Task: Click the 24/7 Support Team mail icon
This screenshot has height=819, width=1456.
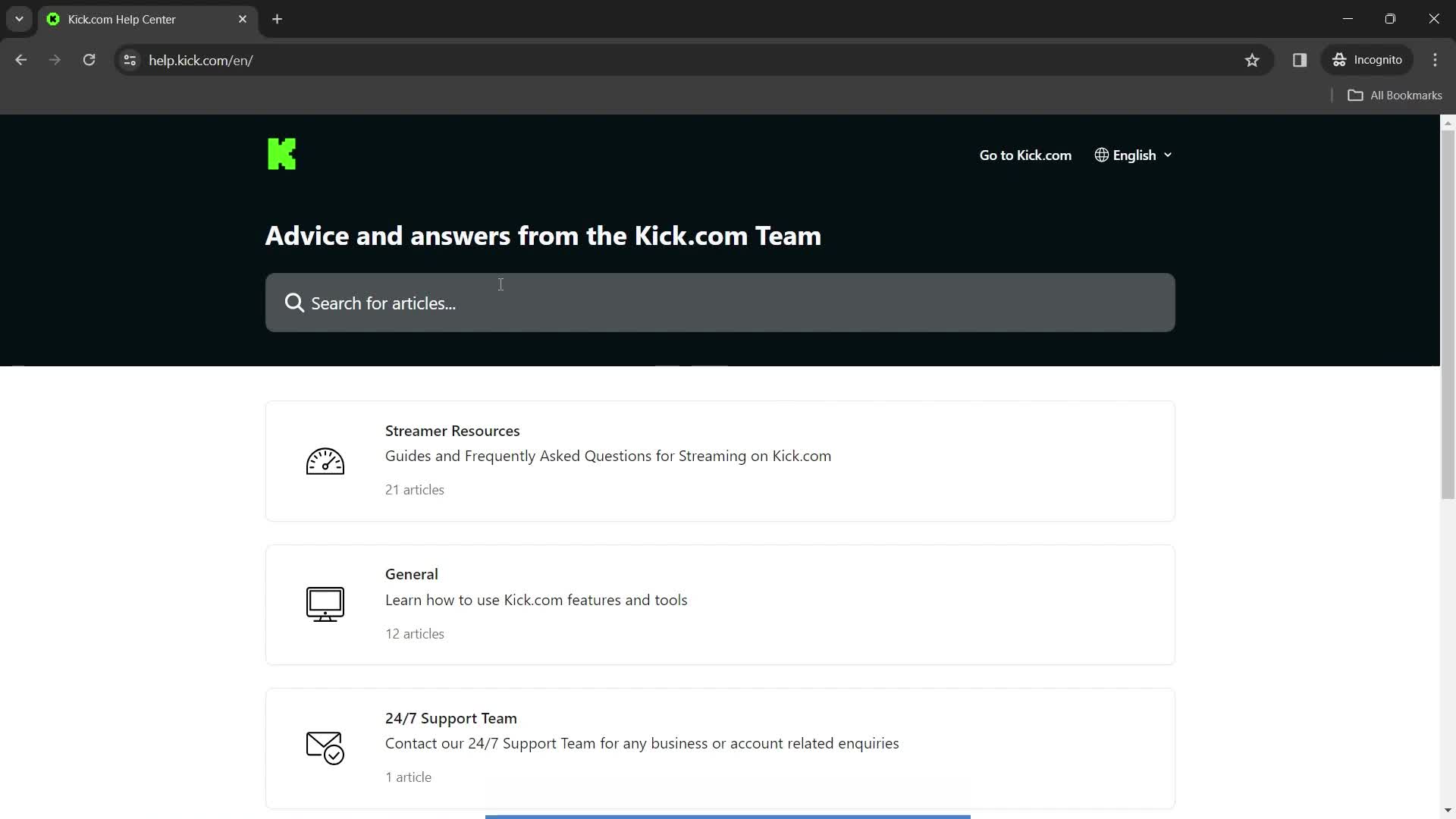Action: 324,748
